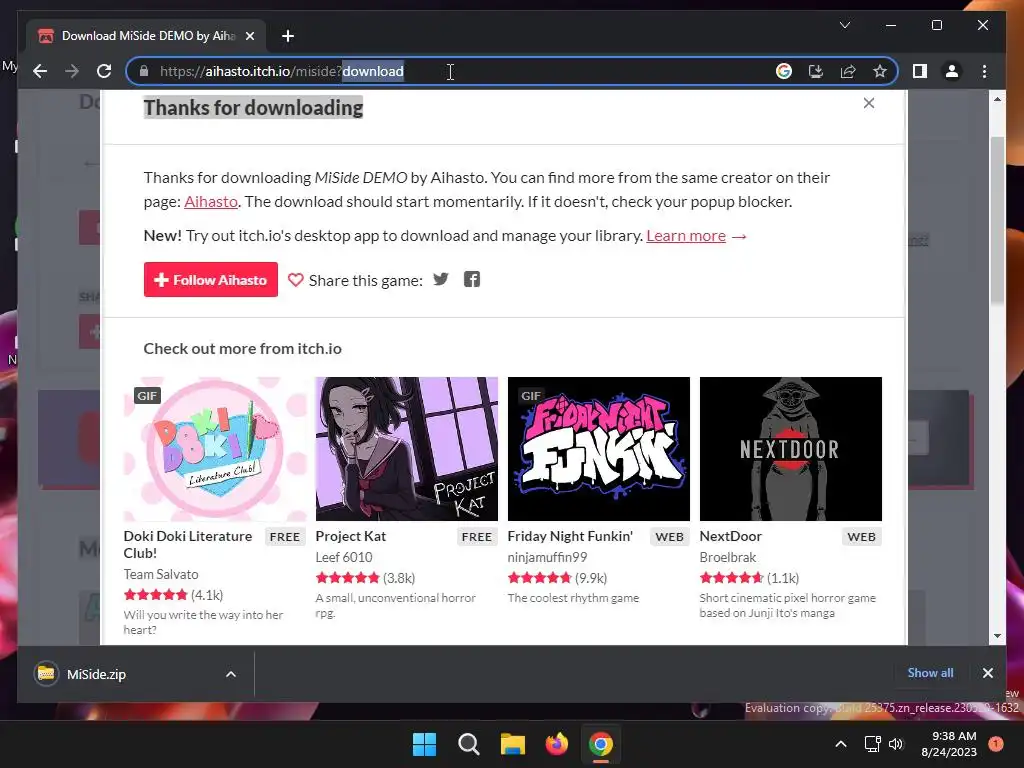Open the downloaded MiSide.zip file
Viewport: 1024px width, 768px height.
coord(96,674)
